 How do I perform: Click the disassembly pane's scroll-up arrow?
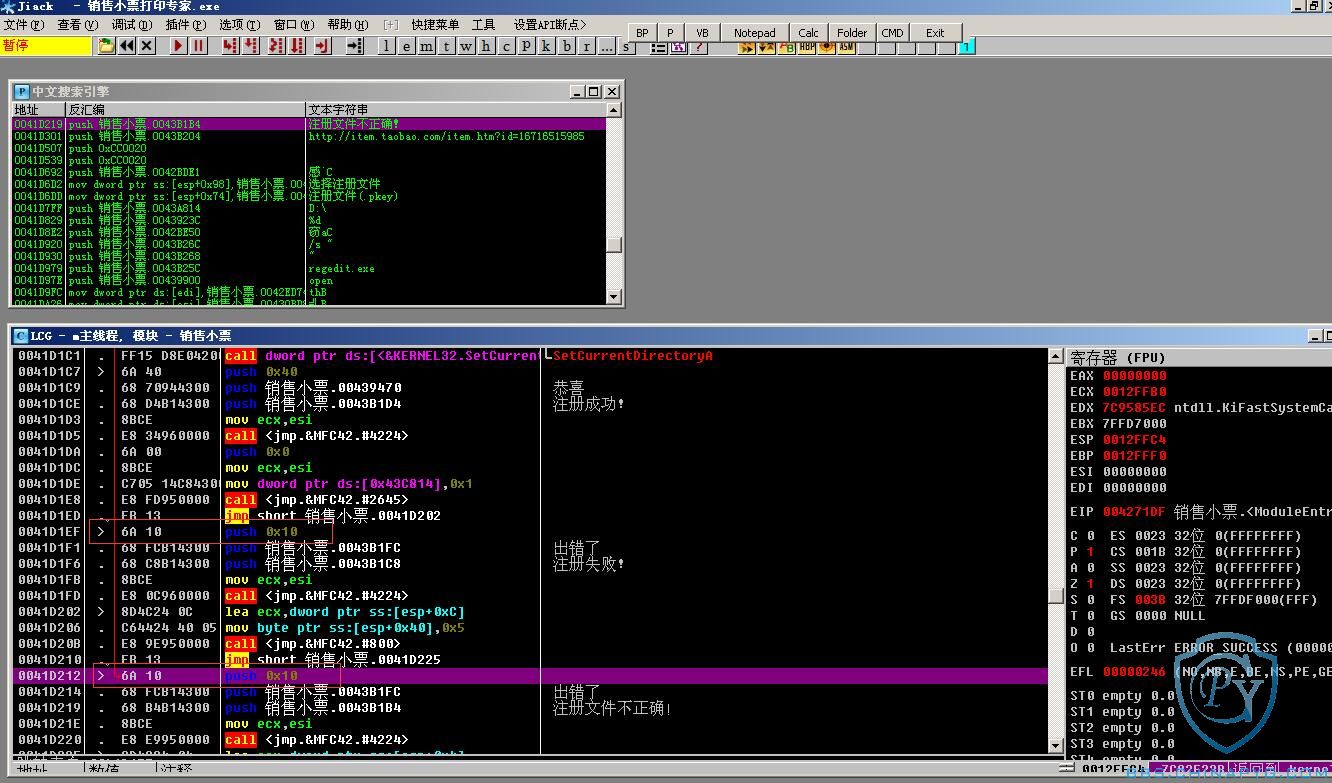(1056, 356)
